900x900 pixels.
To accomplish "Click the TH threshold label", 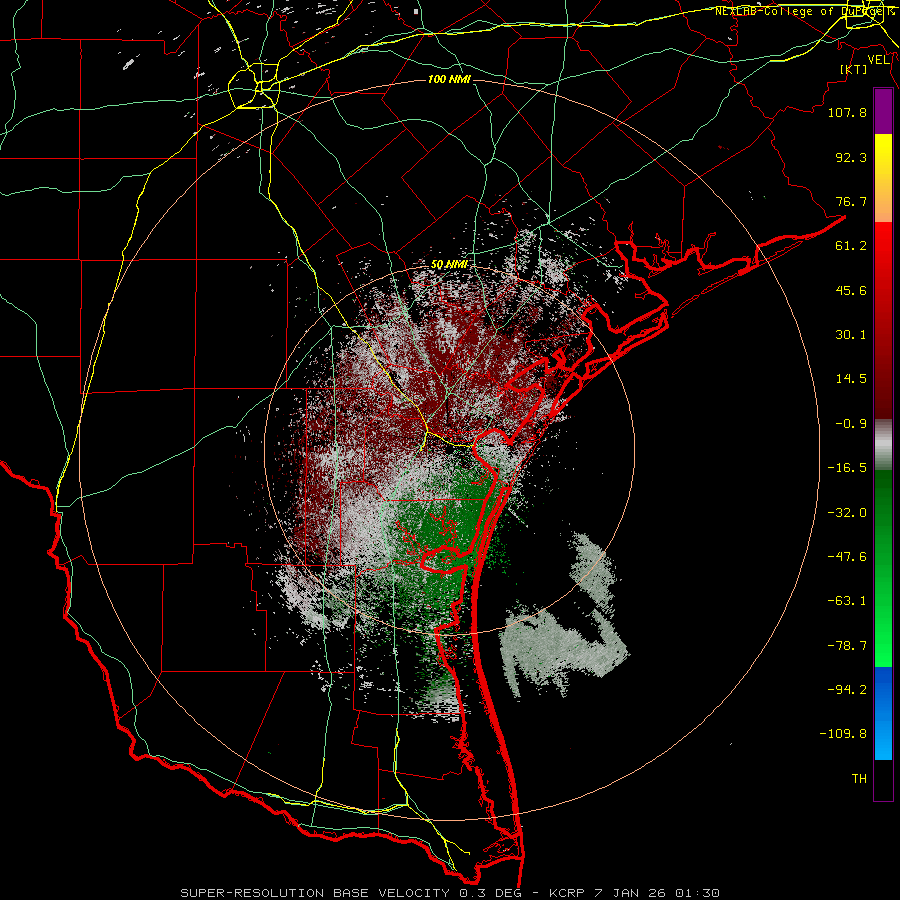I will pyautogui.click(x=859, y=779).
